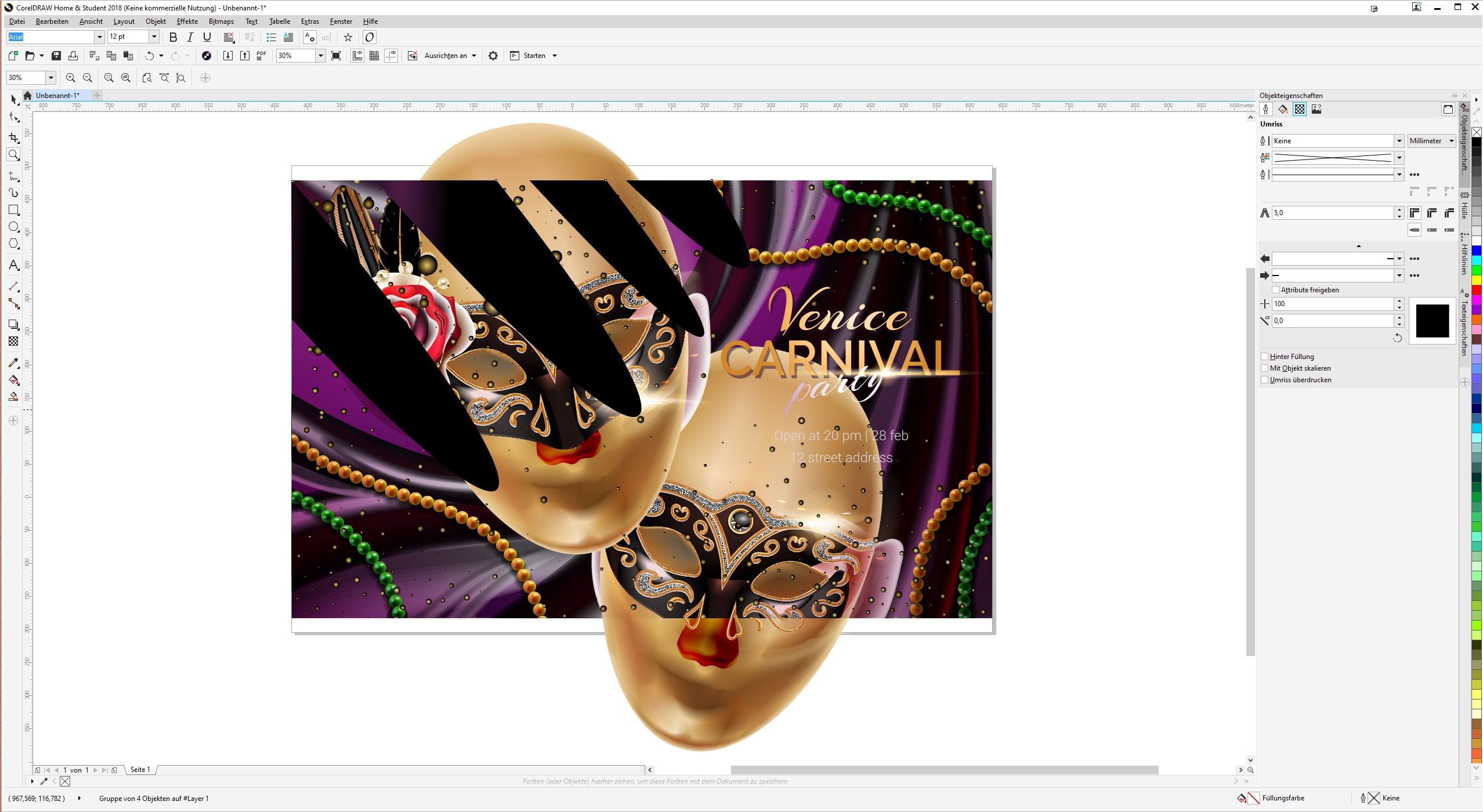Select the Ellipse tool
The image size is (1483, 812).
14,227
